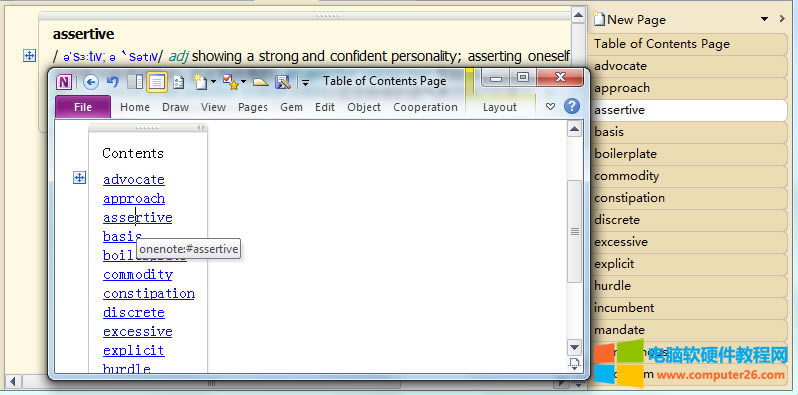Open the tag checkbox-star dropdown arrow
Screen dimensions: 798x395
(243, 82)
